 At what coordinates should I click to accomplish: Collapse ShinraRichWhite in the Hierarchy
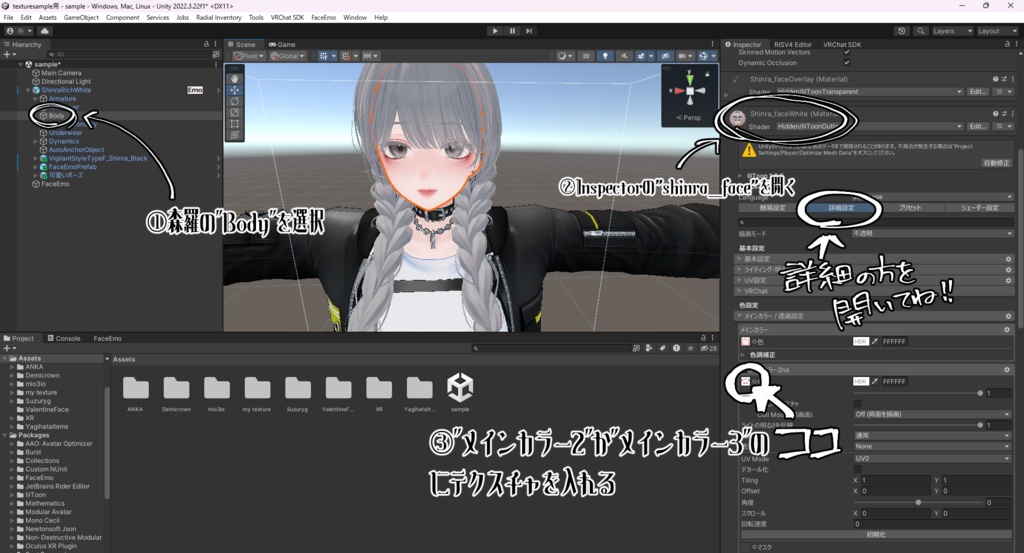coord(28,90)
